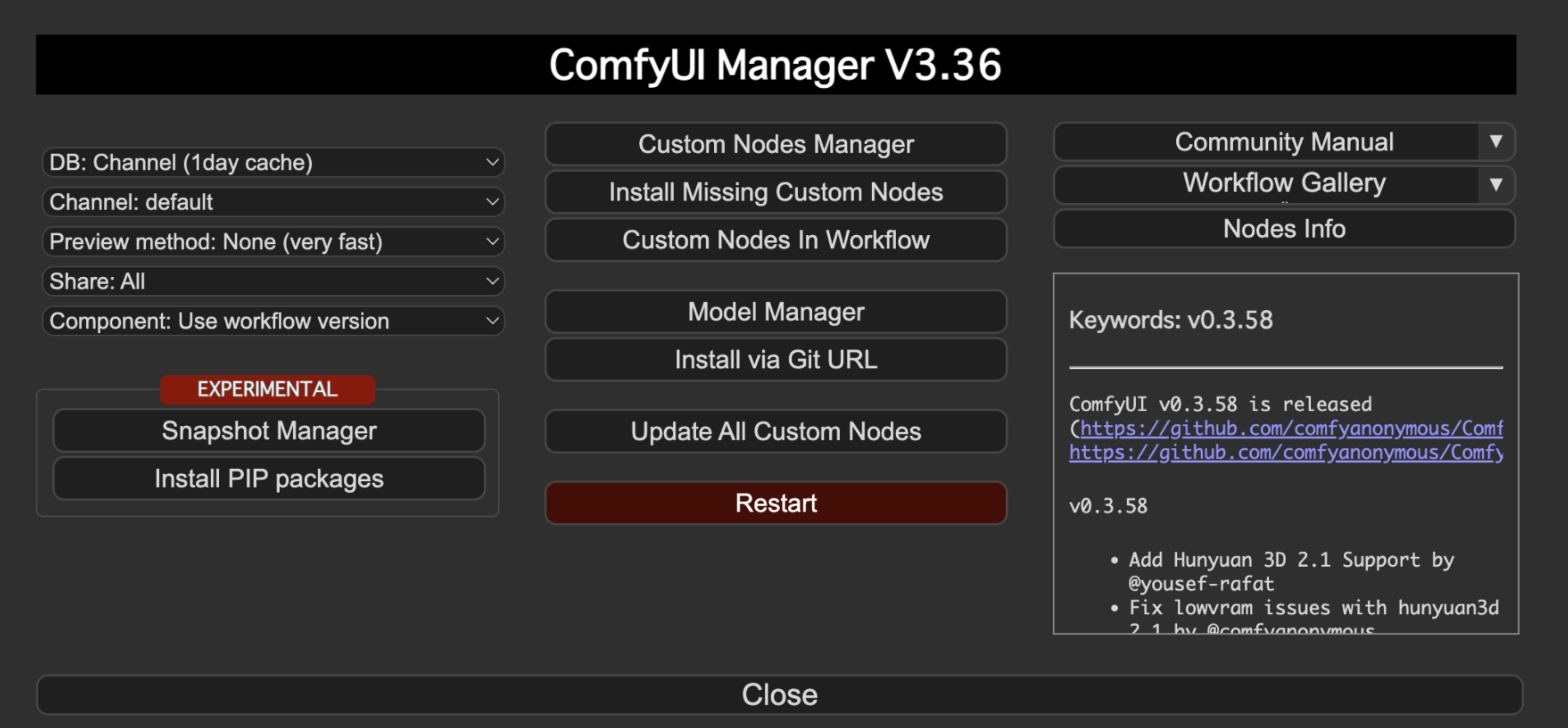Expand the Workflow Gallery arrow menu

[x=1495, y=183]
